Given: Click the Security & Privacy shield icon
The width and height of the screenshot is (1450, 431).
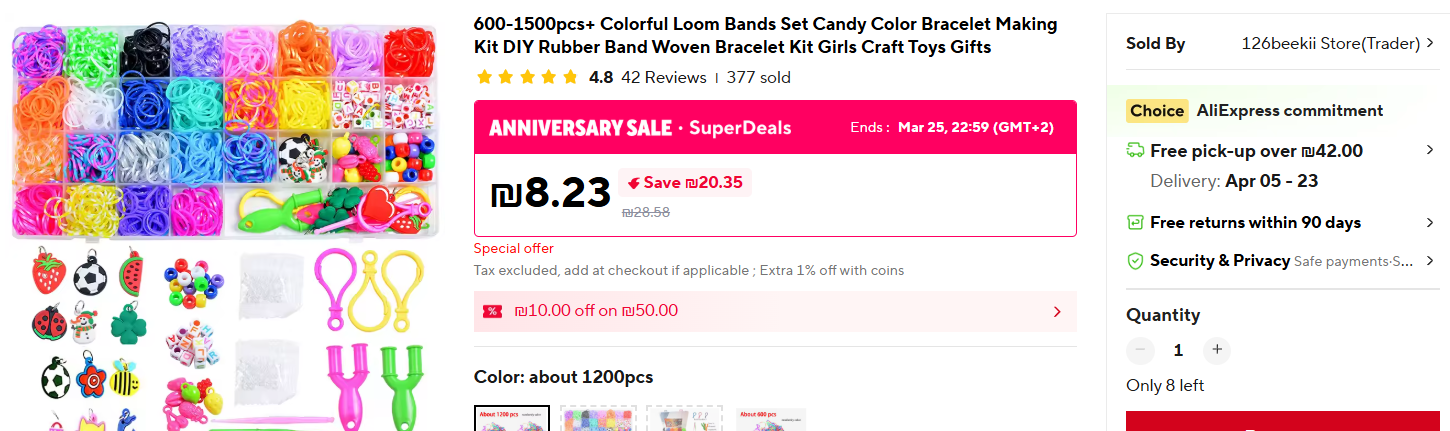Looking at the screenshot, I should pos(1135,261).
